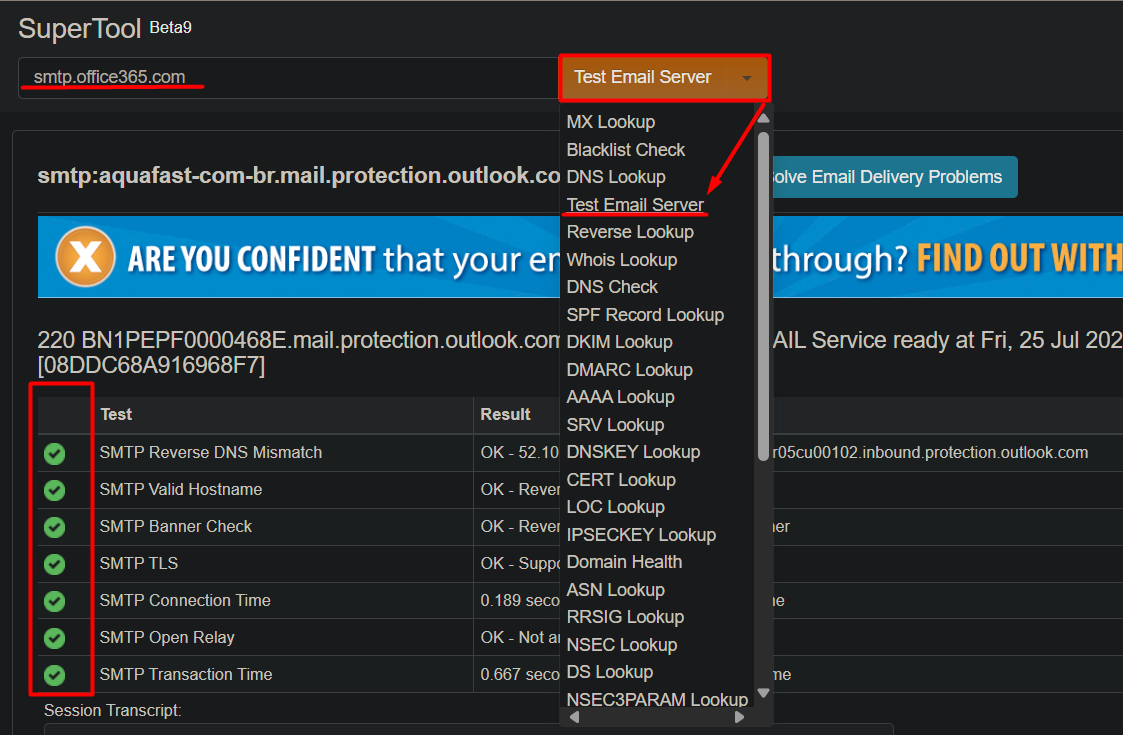Click the green check icon for SMTP Banner Check
Screen dimensions: 1123x735
point(54,527)
